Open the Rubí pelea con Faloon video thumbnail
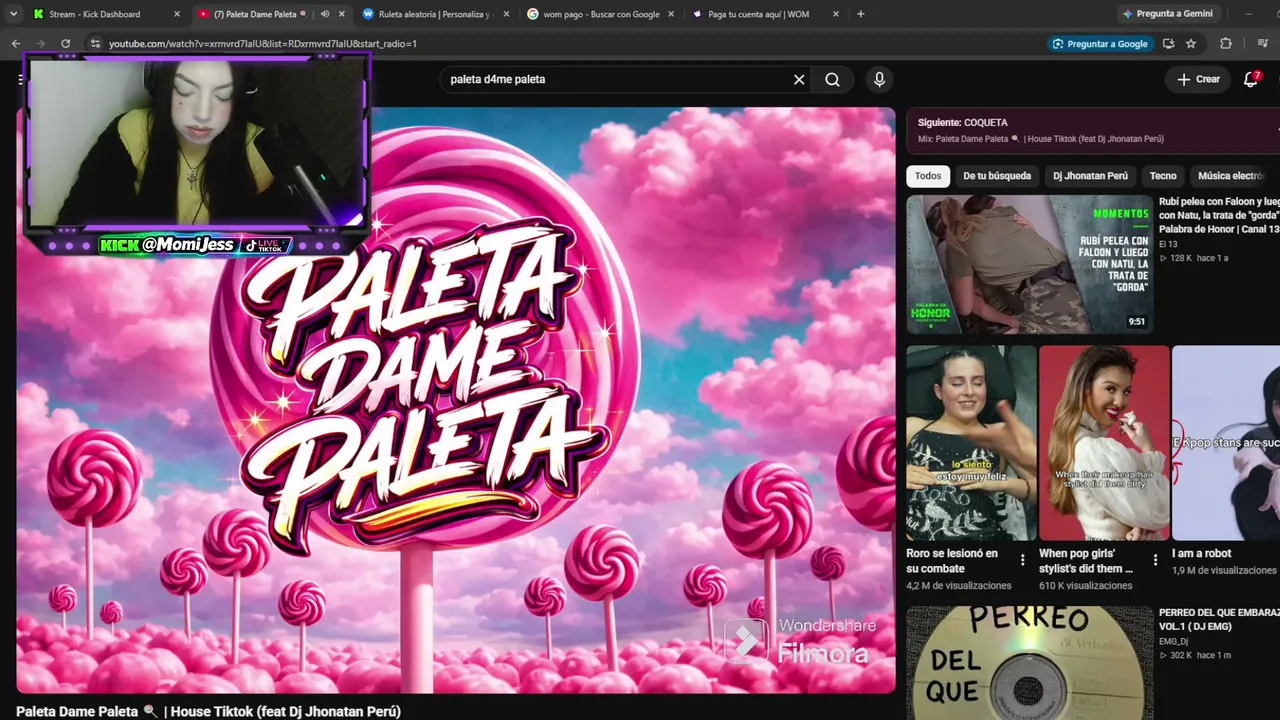1280x720 pixels. (x=1030, y=264)
